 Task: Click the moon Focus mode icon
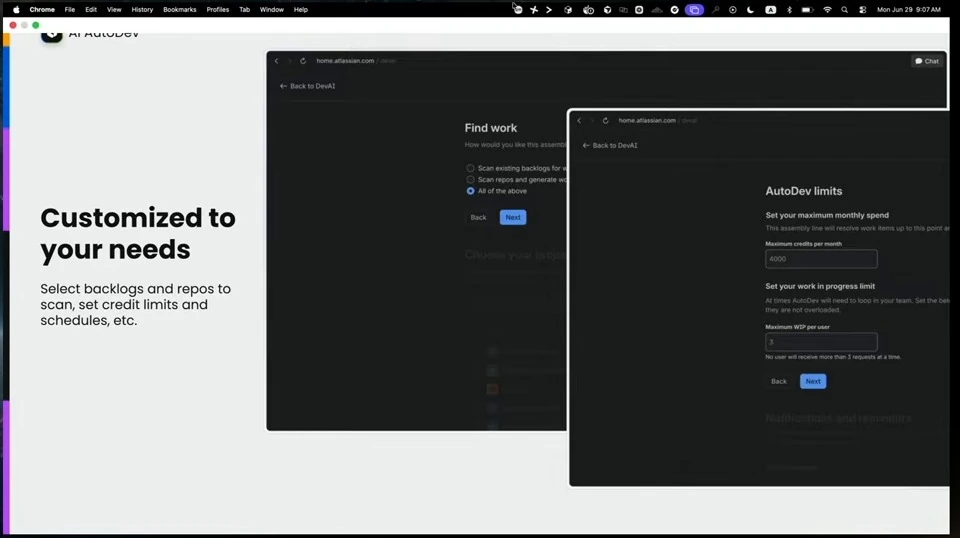point(750,10)
